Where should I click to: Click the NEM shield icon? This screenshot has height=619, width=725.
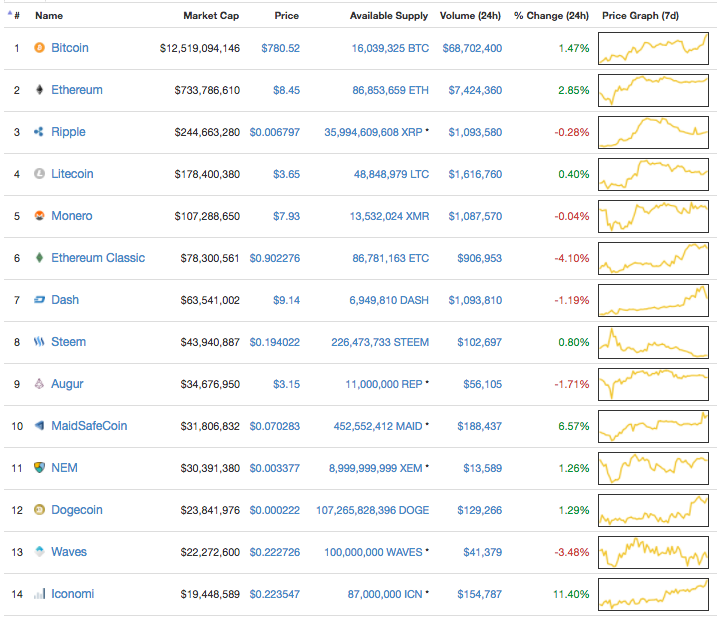[39, 468]
